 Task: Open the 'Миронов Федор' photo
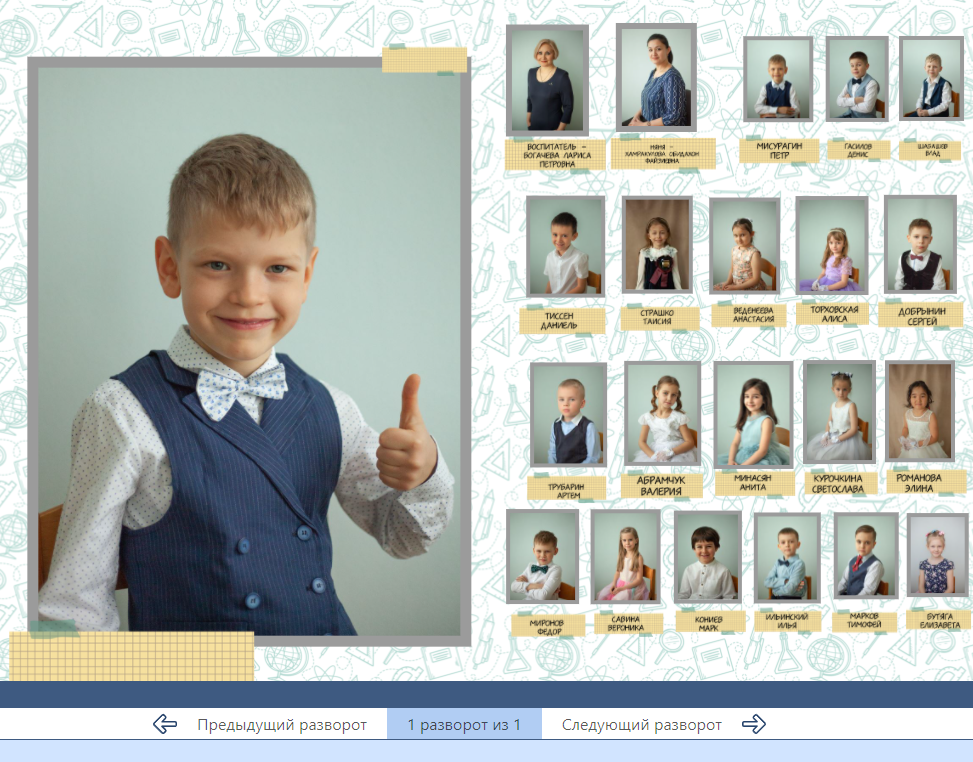(x=542, y=556)
